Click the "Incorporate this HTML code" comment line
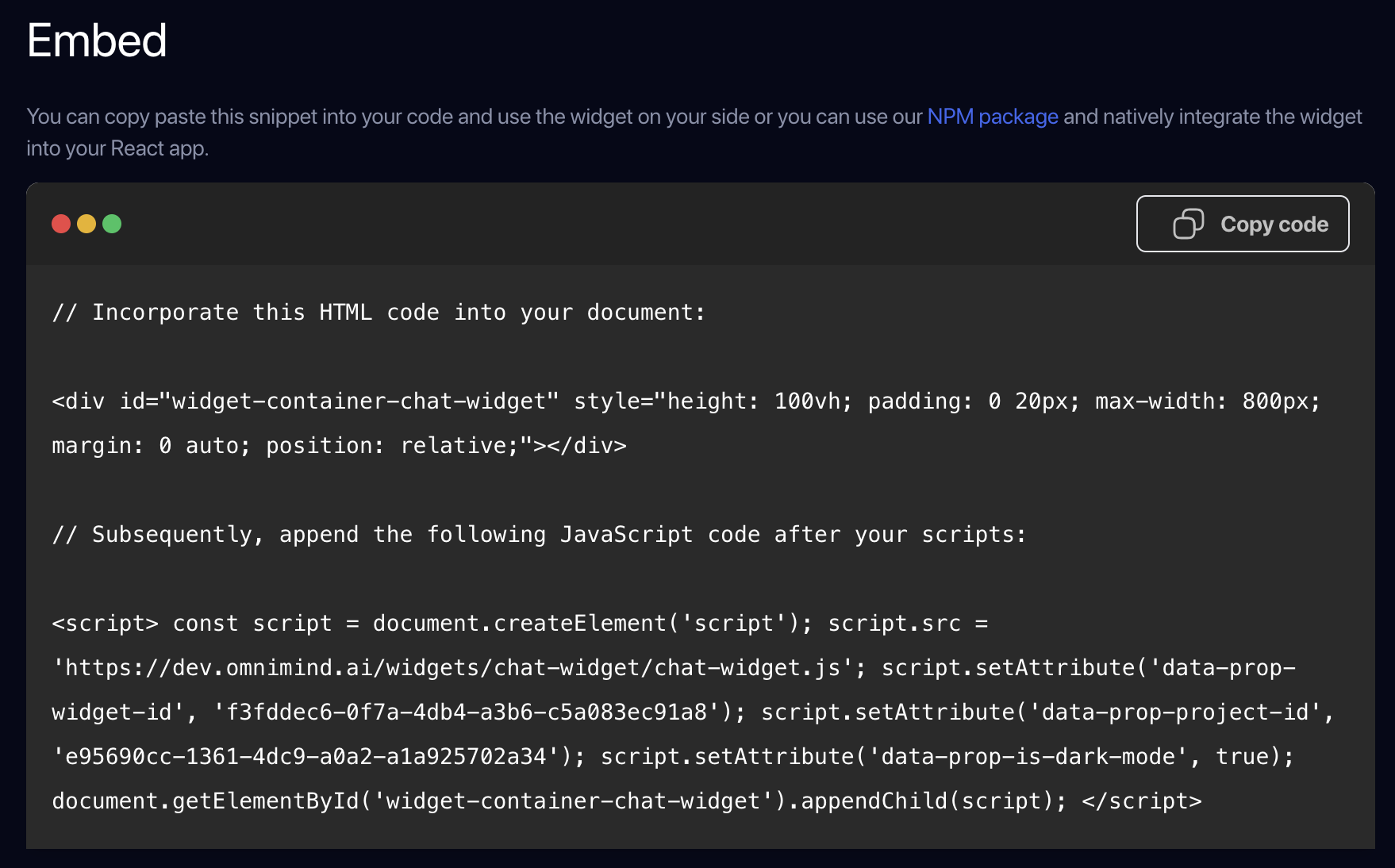1395x868 pixels. coord(379,313)
